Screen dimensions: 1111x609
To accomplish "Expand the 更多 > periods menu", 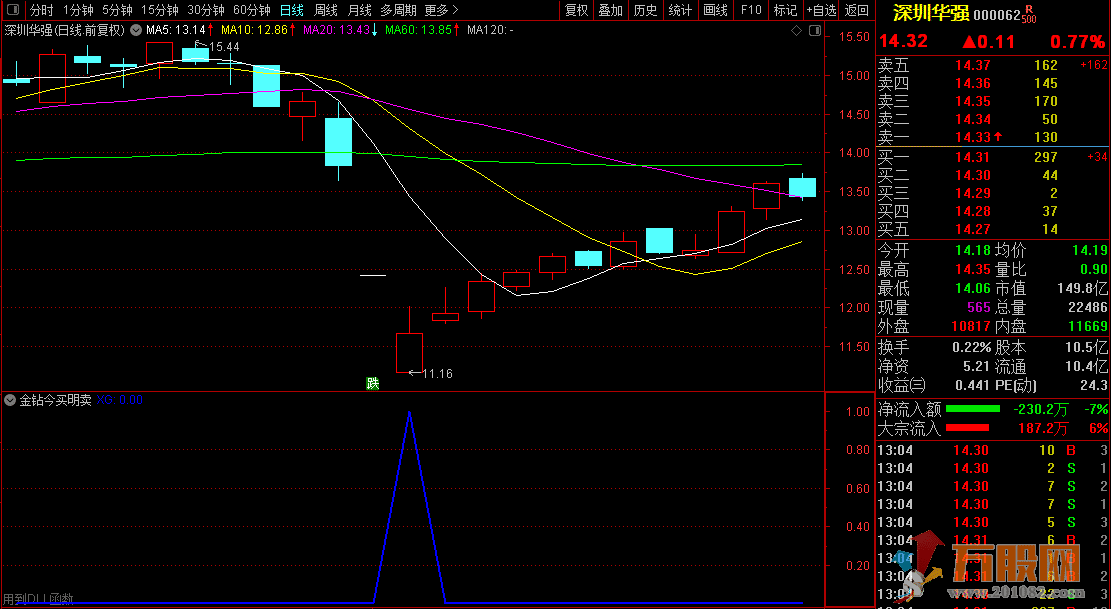I will [441, 10].
